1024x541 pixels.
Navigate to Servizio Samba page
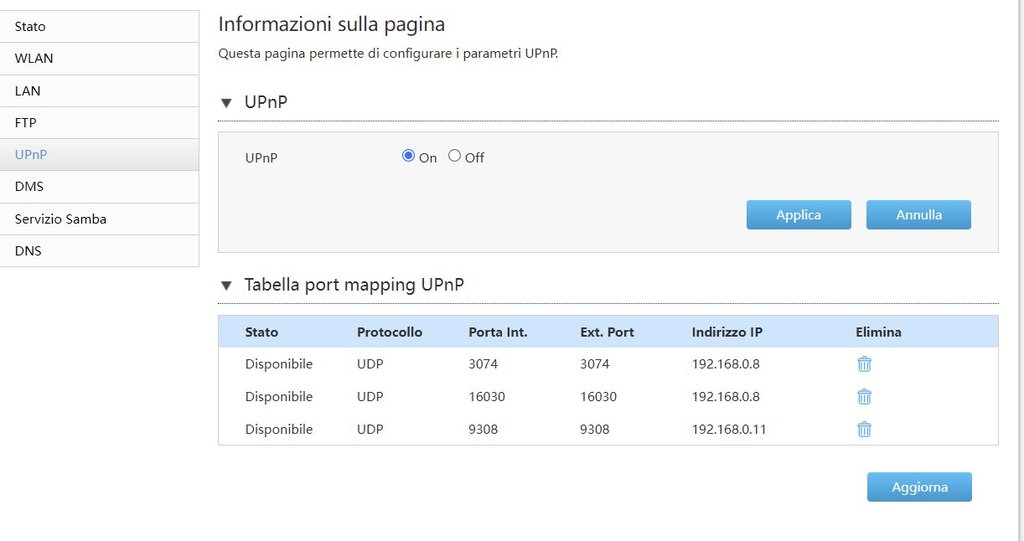(99, 219)
